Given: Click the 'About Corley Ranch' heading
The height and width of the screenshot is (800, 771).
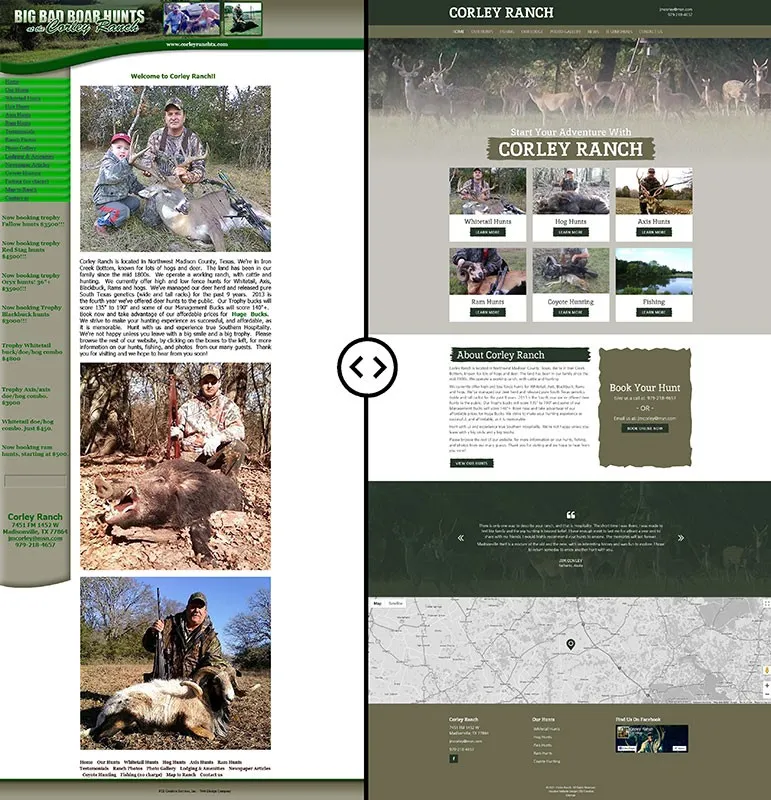Looking at the screenshot, I should coord(500,355).
